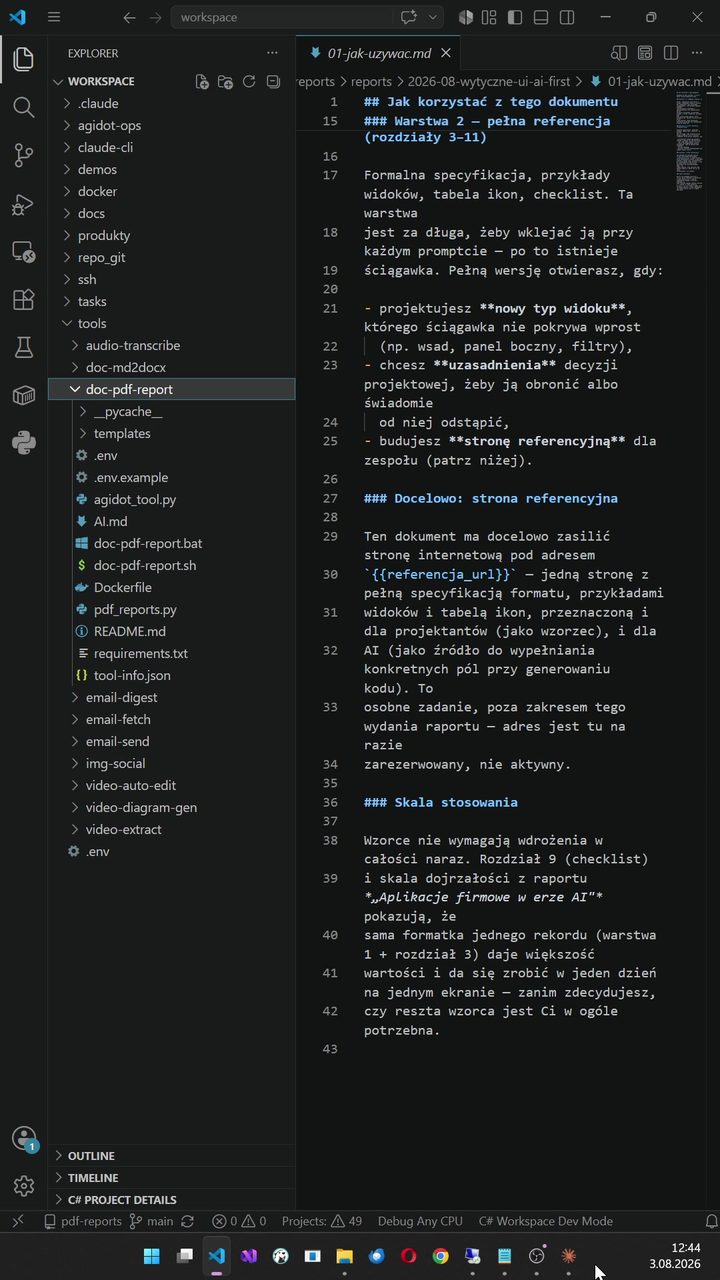
Task: Open the Dockerfile in Explorer
Action: [x=123, y=587]
